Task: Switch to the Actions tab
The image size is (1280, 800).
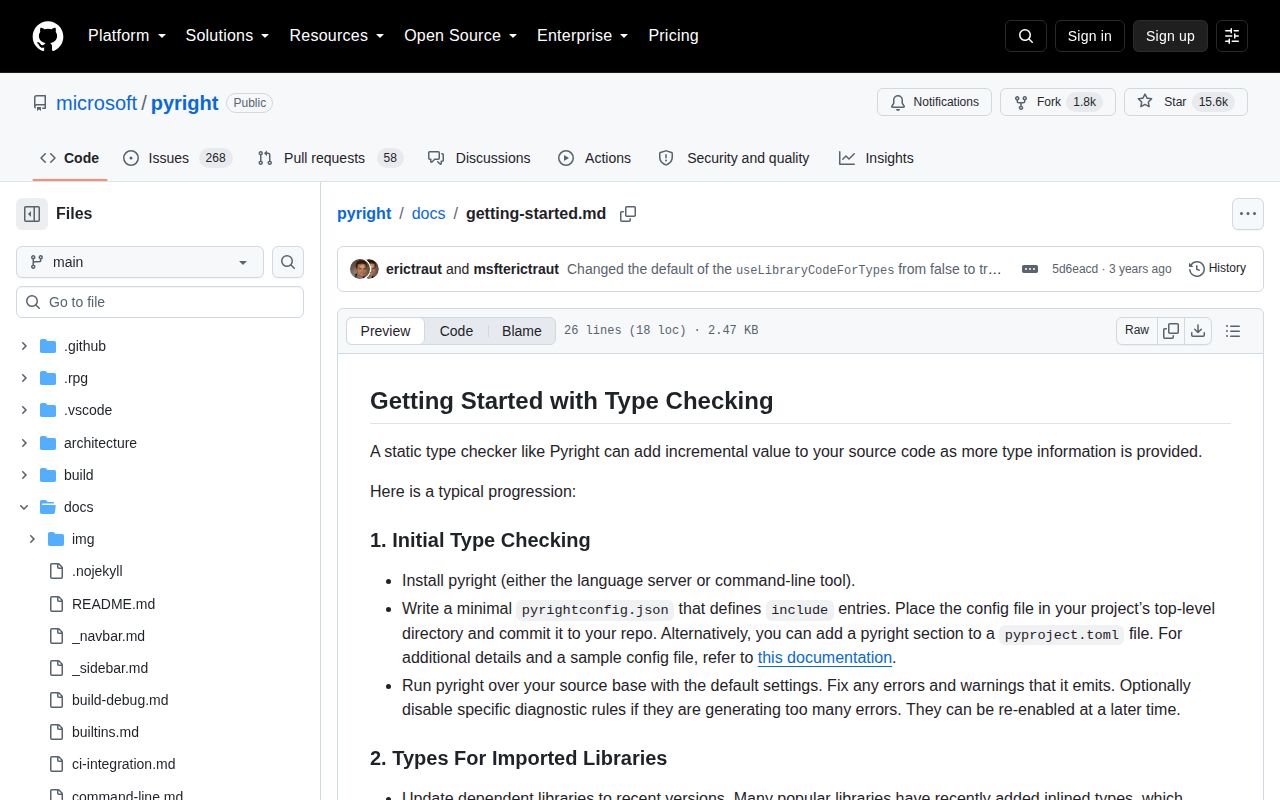Action: [x=594, y=158]
